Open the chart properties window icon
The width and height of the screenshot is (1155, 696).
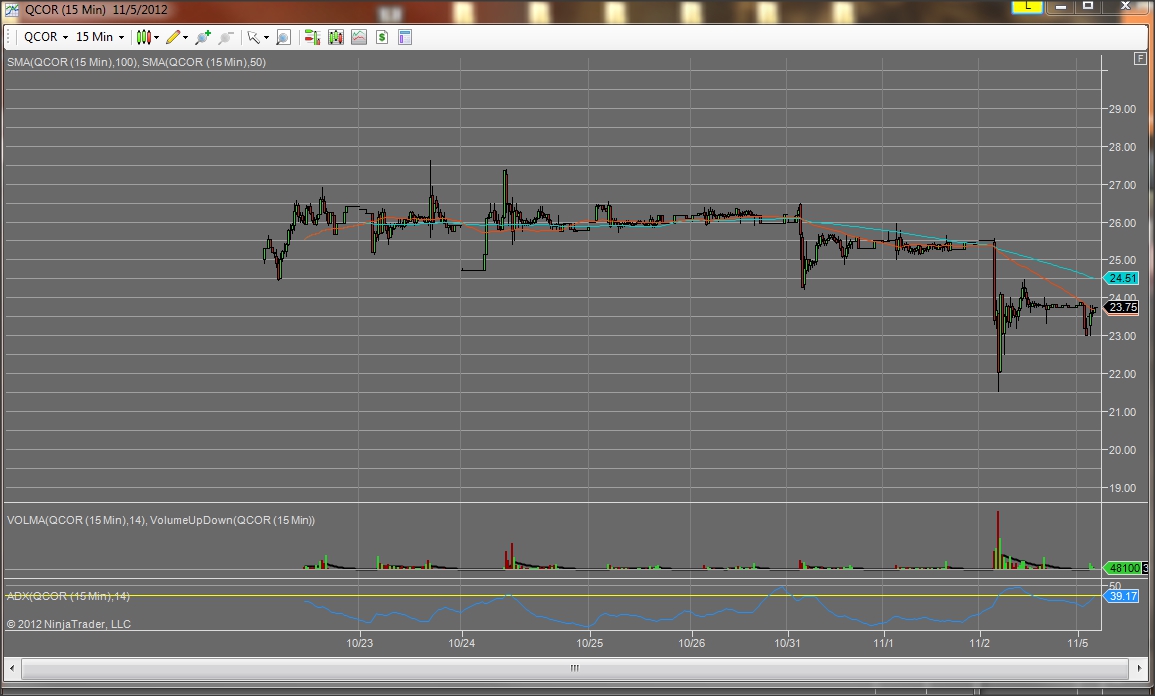click(404, 37)
